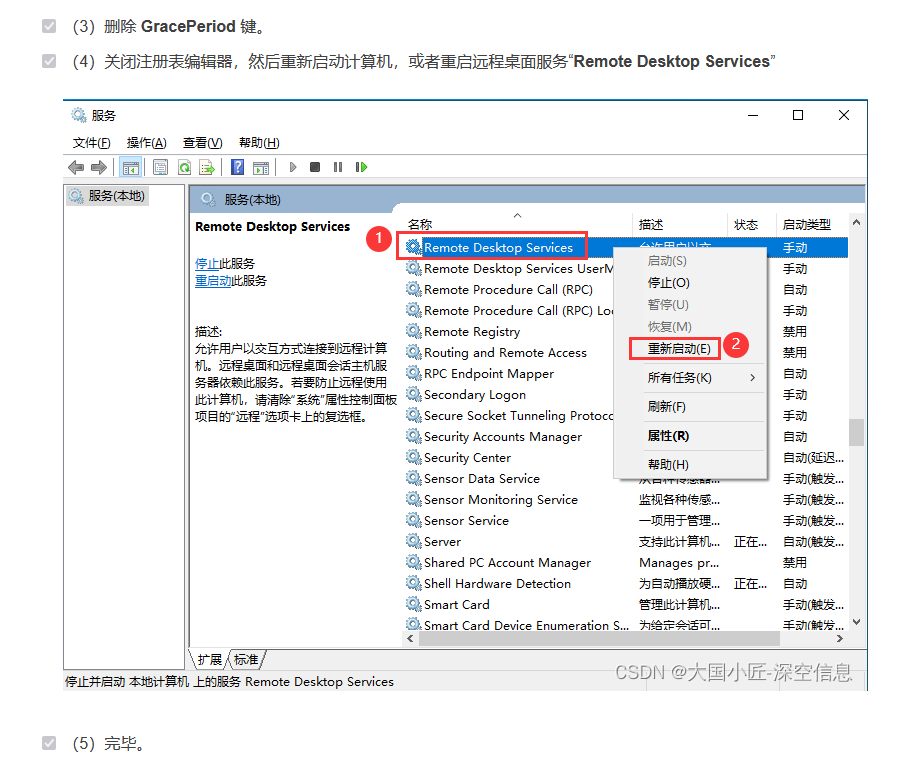
Task: Click the 重启动 service link
Action: (x=213, y=281)
